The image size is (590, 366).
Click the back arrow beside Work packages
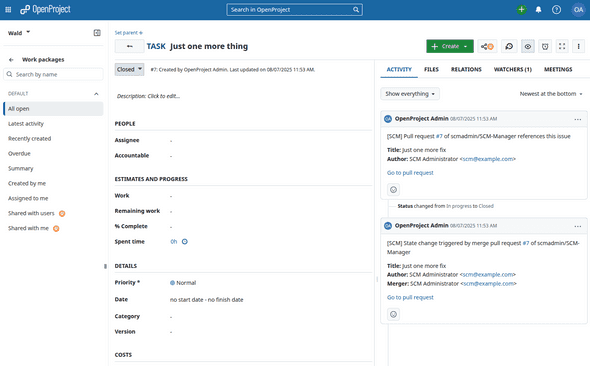coord(11,59)
